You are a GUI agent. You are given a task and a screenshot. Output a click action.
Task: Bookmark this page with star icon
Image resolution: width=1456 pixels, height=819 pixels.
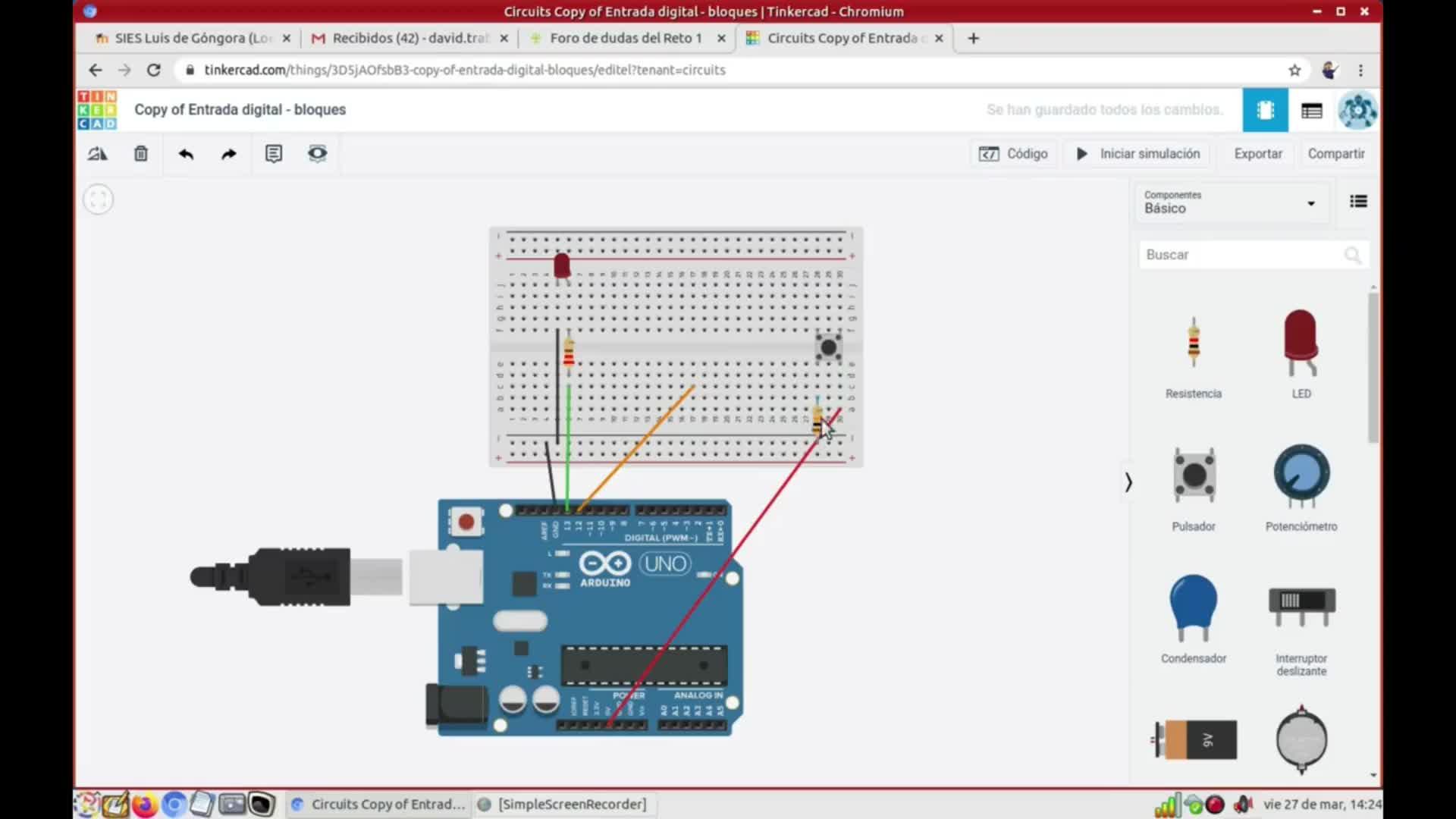point(1294,71)
